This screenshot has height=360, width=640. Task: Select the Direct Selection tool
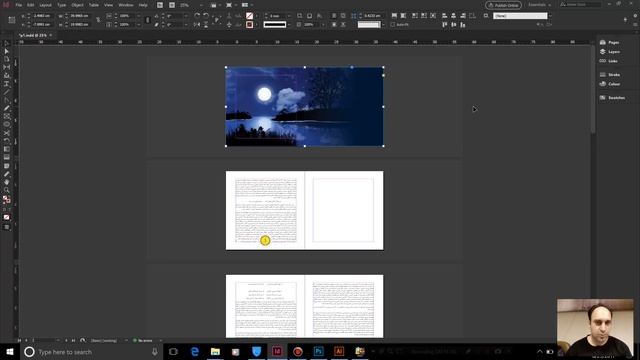click(x=7, y=51)
